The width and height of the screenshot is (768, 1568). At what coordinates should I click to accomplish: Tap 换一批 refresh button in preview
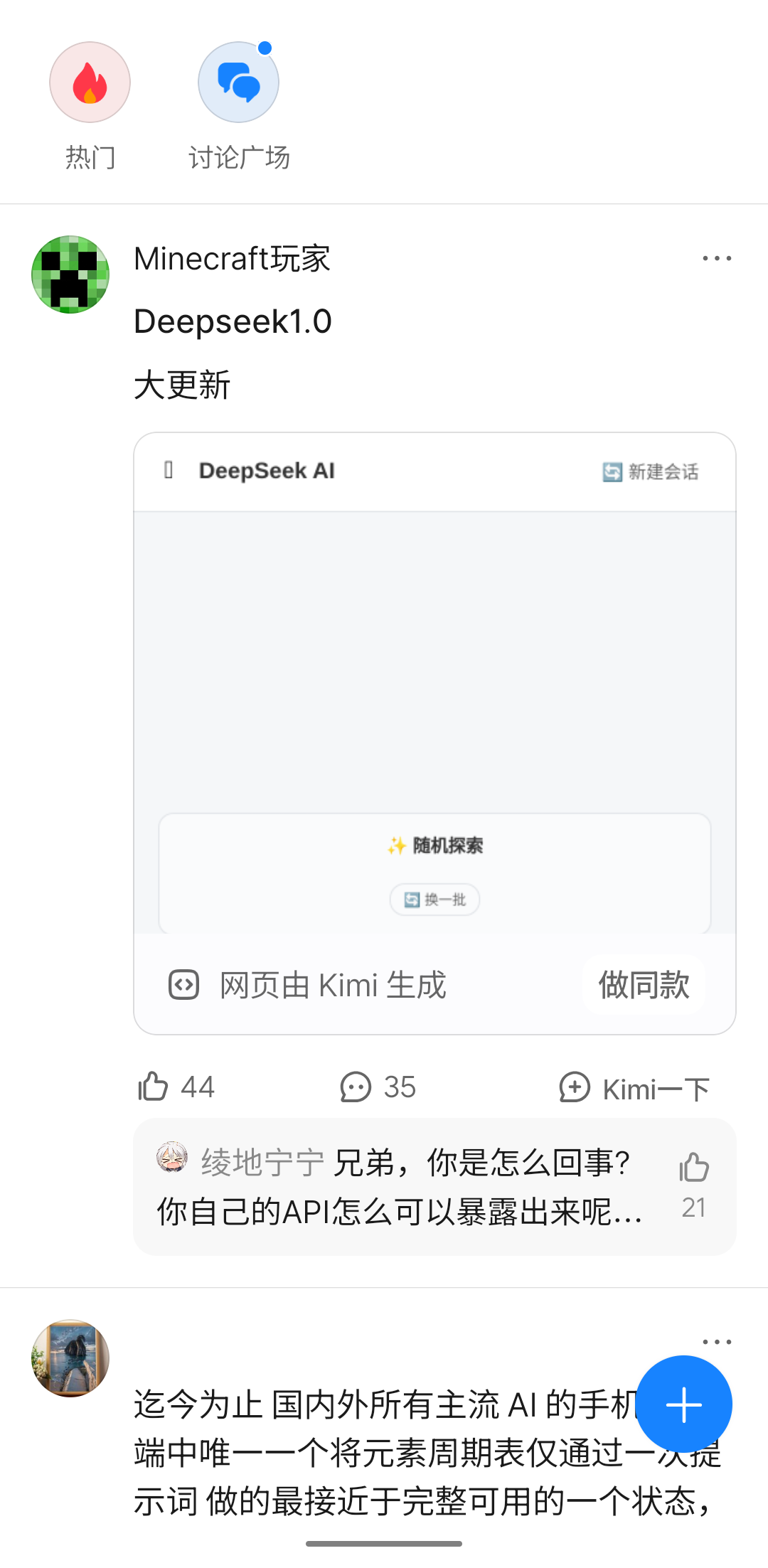tap(434, 900)
